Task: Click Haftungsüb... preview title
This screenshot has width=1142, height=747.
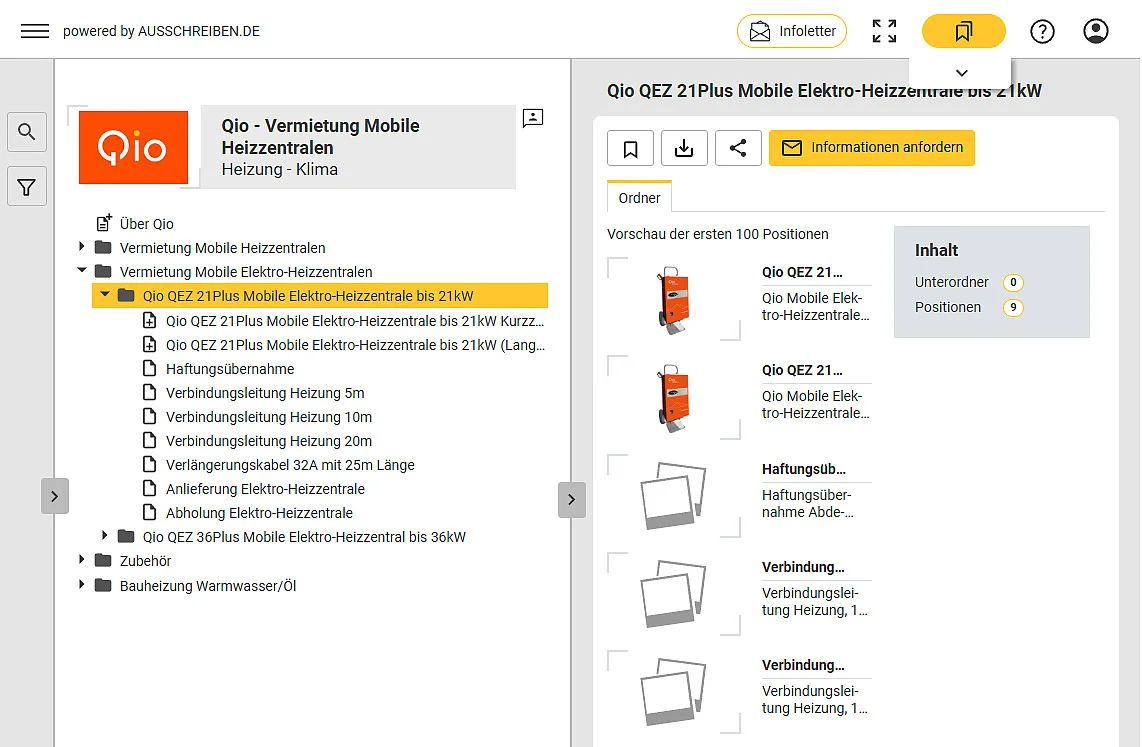Action: (x=803, y=470)
